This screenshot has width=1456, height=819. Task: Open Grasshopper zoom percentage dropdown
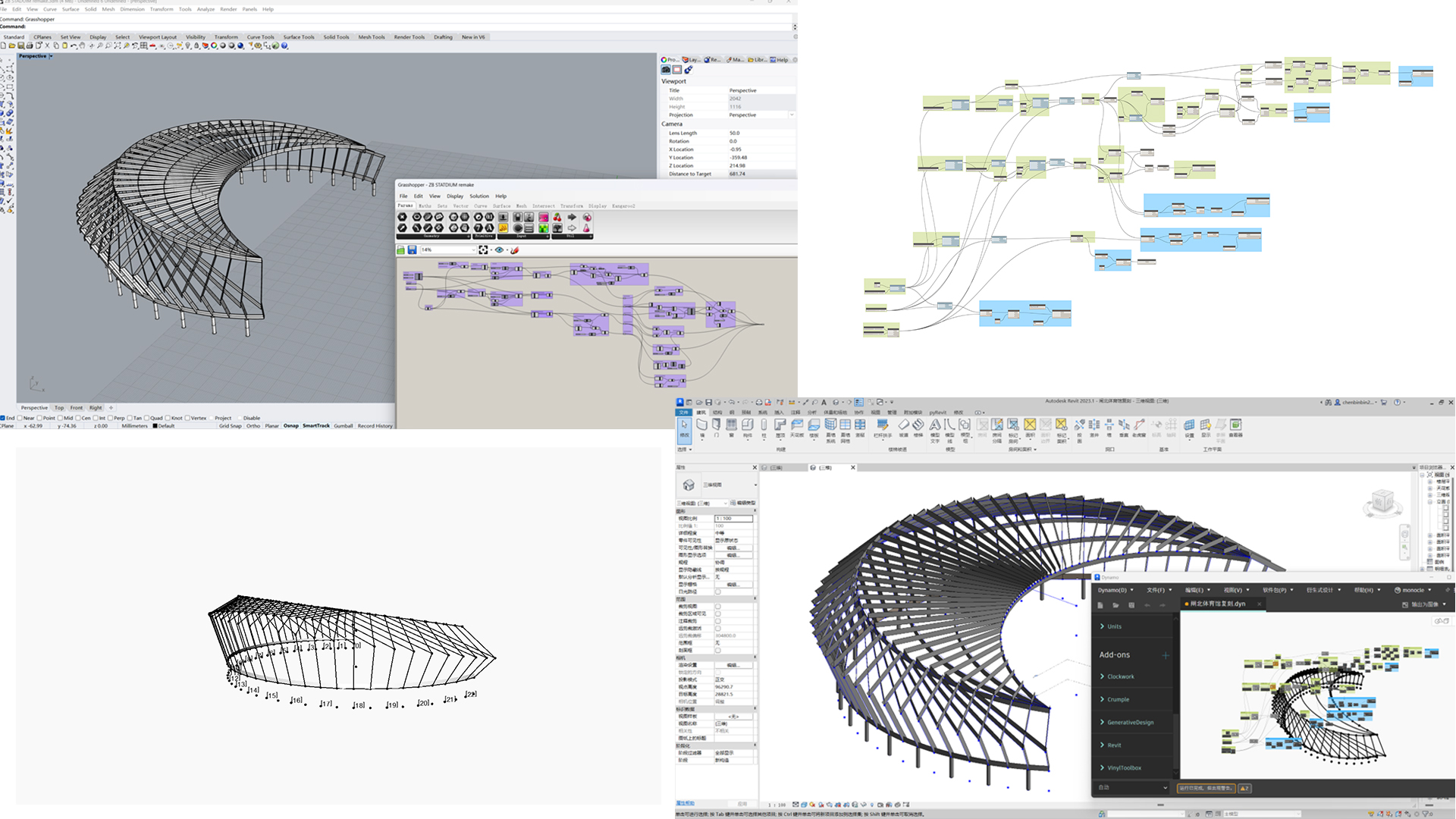pos(474,249)
